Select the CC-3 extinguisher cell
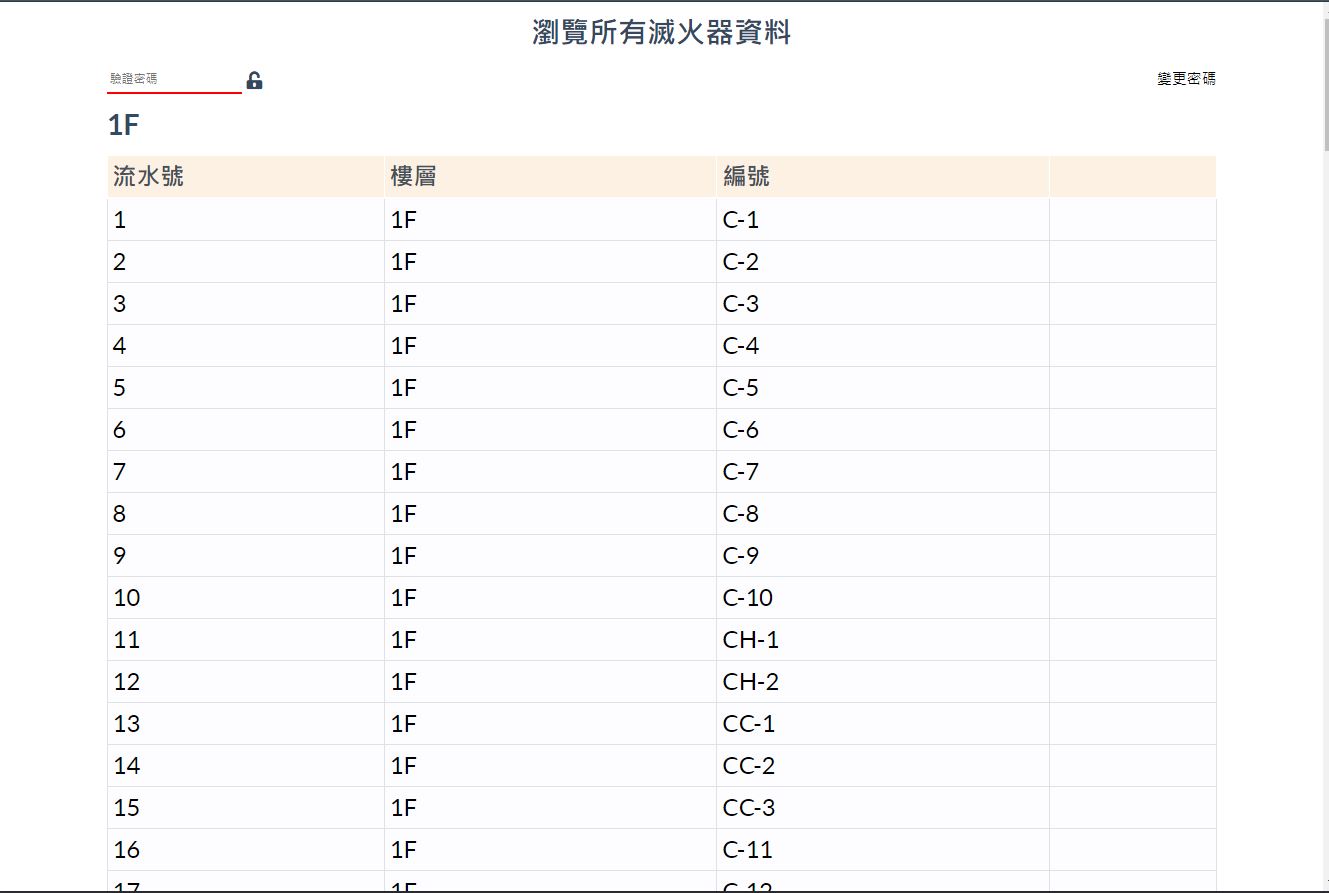Screen dimensions: 1329x893 point(749,808)
